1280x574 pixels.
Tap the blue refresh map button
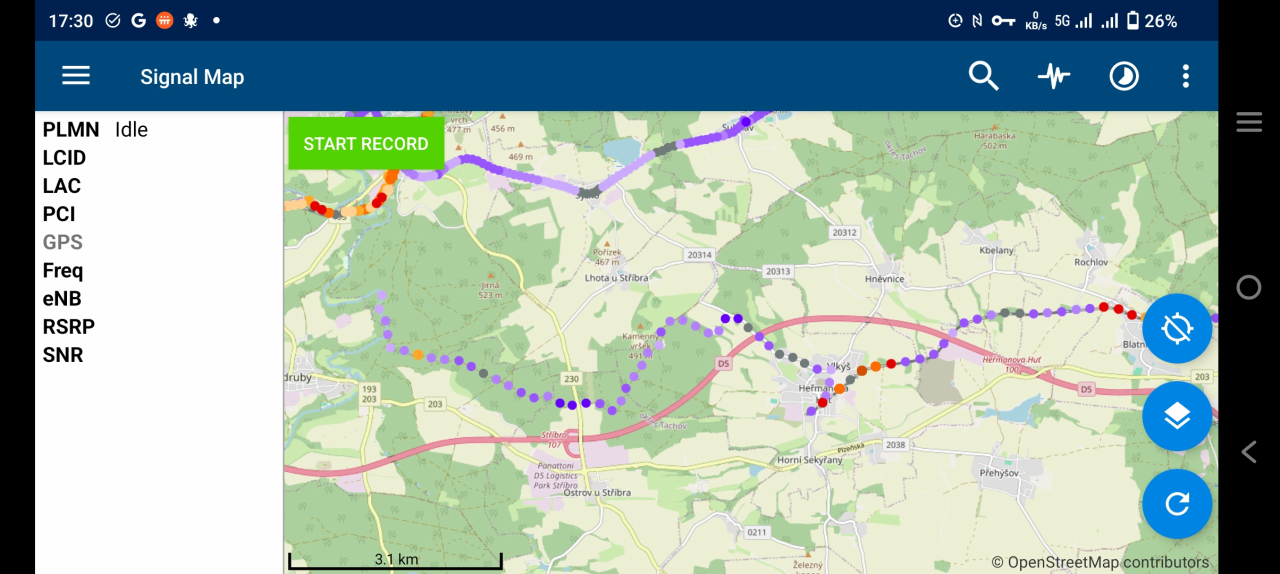point(1177,504)
